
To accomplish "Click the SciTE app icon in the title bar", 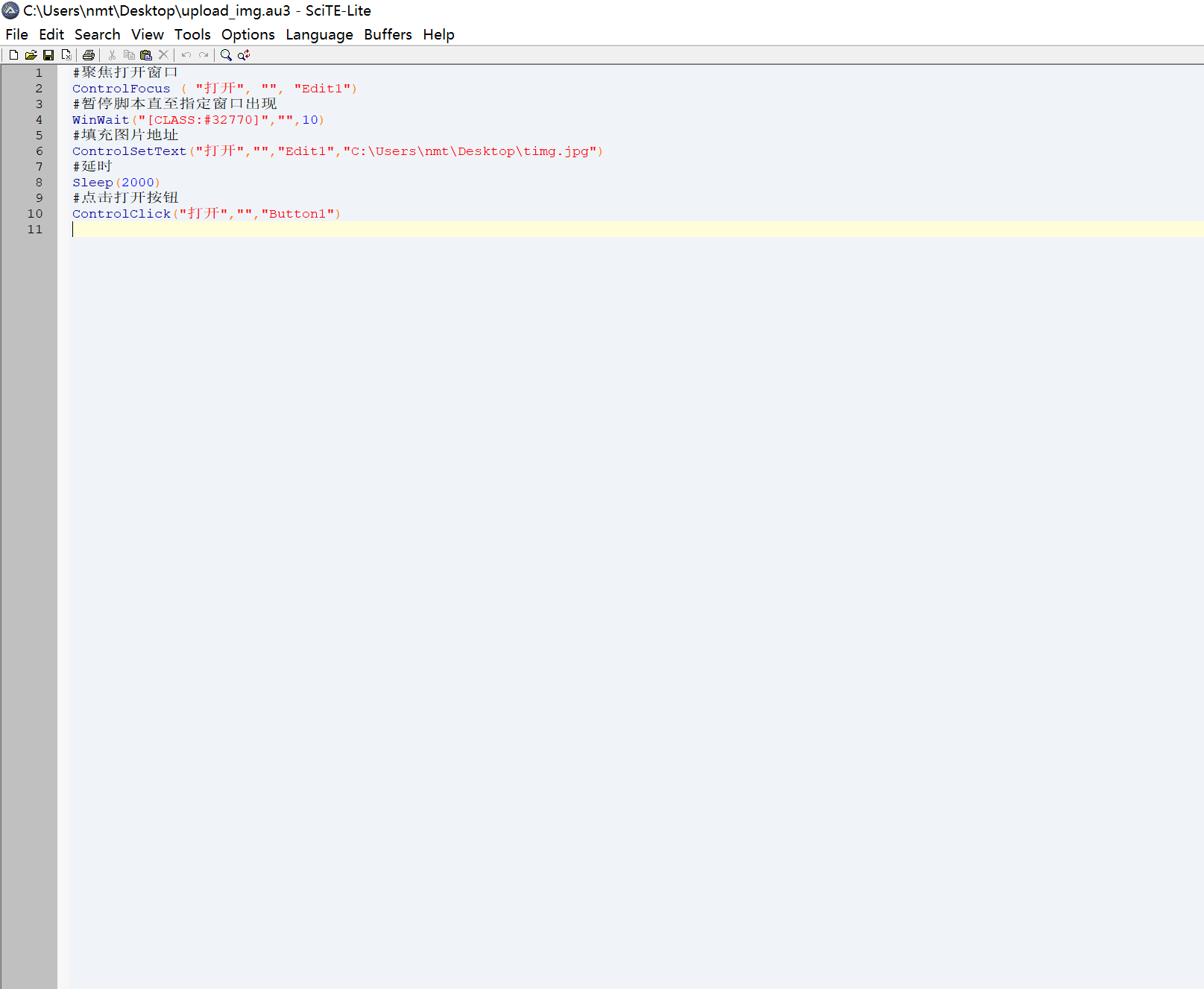I will [10, 10].
